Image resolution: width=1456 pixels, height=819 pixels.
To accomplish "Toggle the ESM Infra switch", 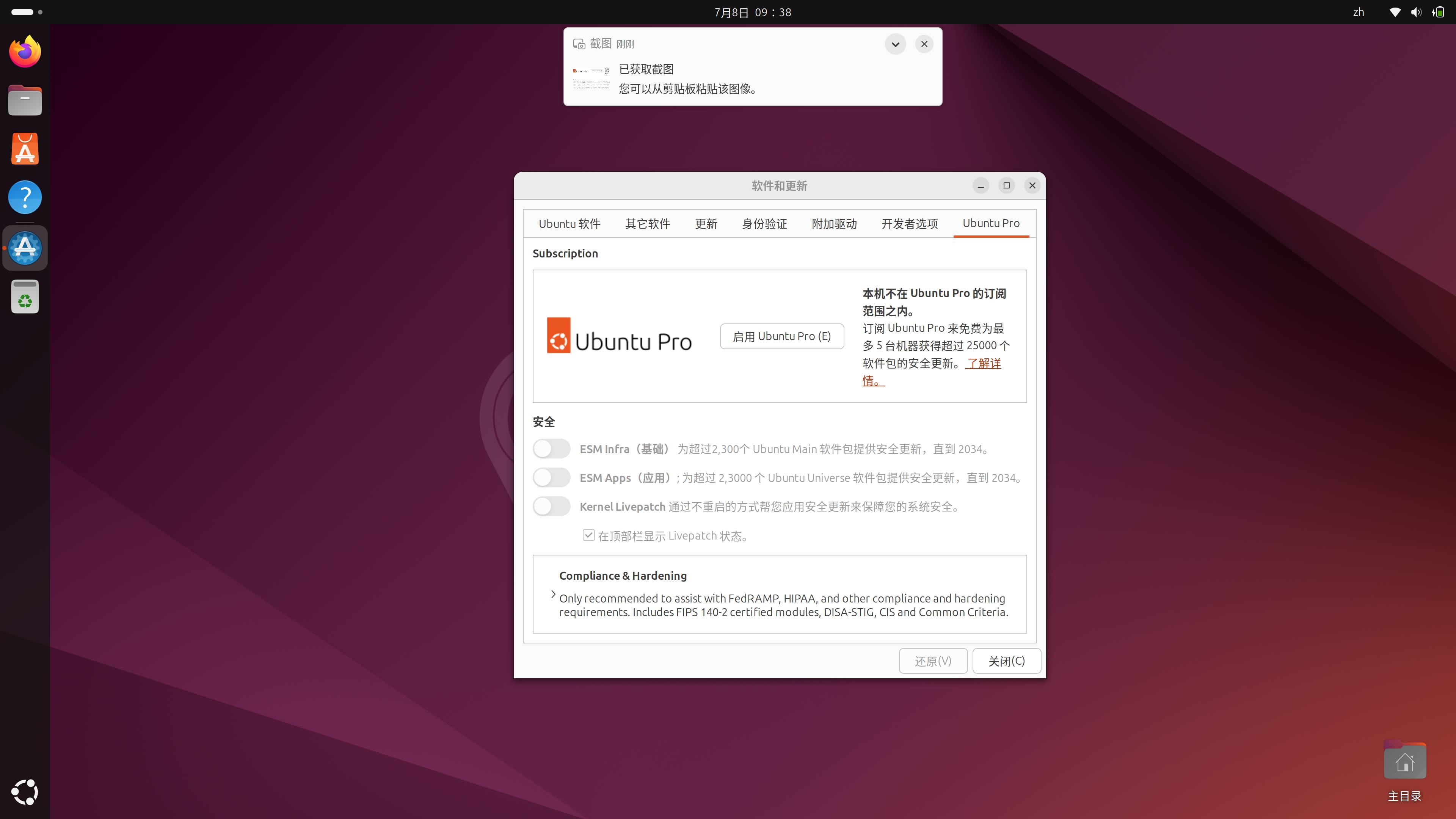I will click(x=552, y=449).
